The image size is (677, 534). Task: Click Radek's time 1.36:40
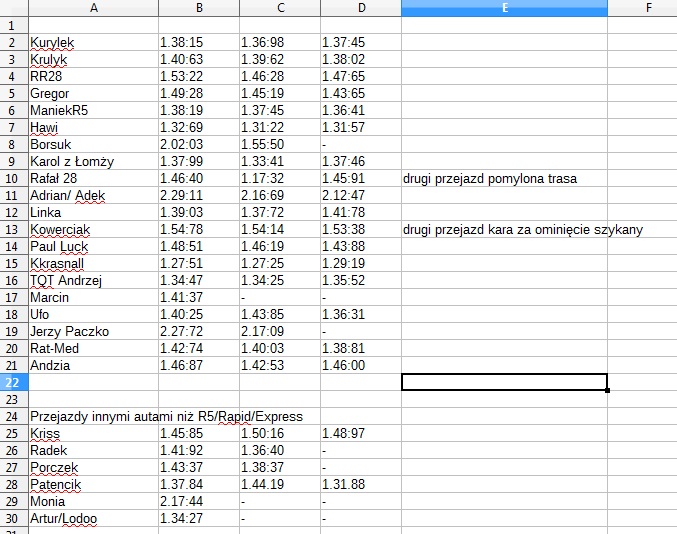[x=280, y=451]
